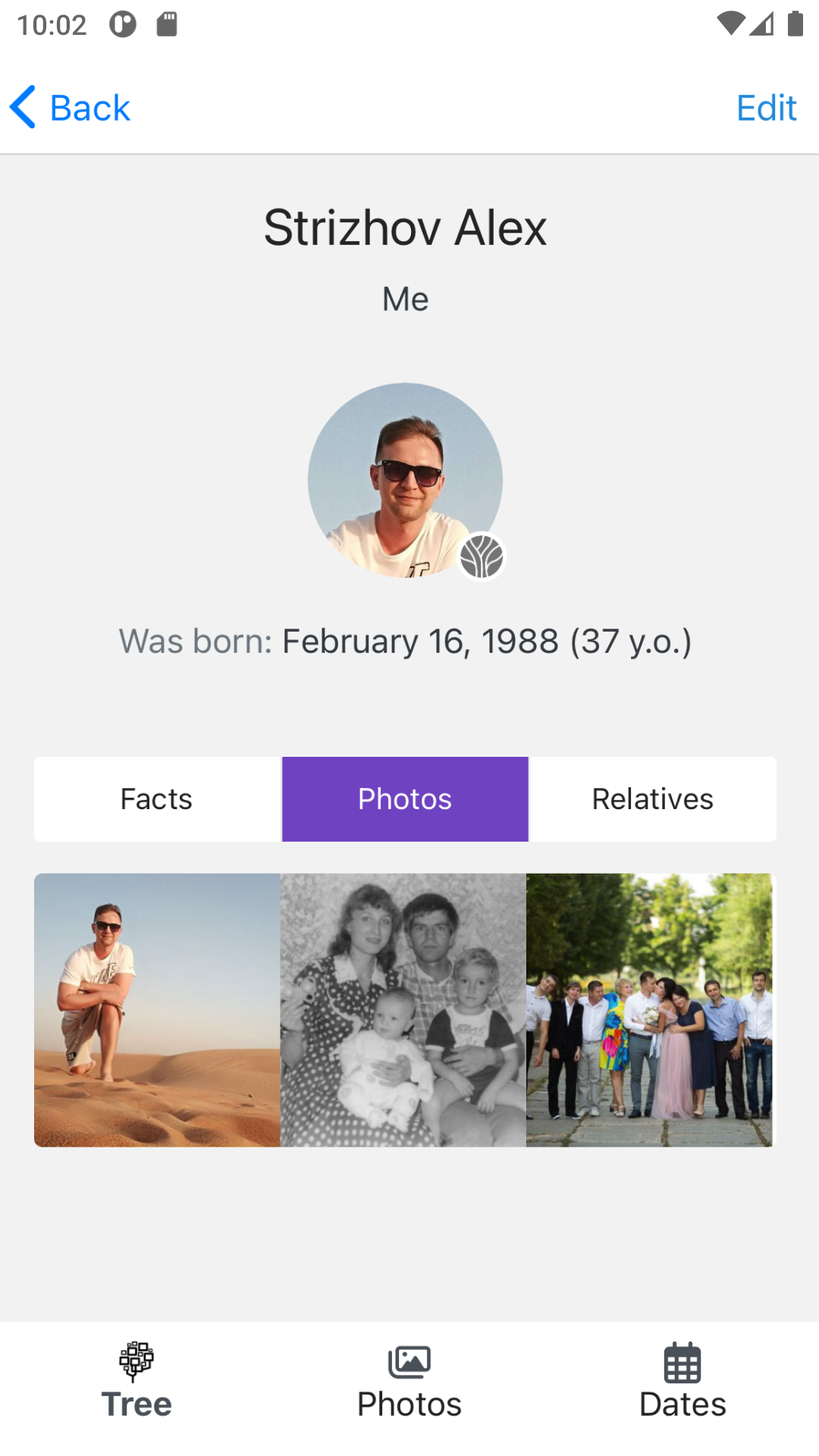
Task: Open the desert sand dune photo
Action: (157, 1009)
